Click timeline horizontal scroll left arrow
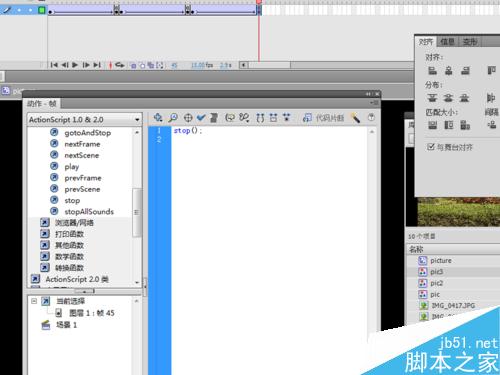500x375 pixels. [244, 65]
